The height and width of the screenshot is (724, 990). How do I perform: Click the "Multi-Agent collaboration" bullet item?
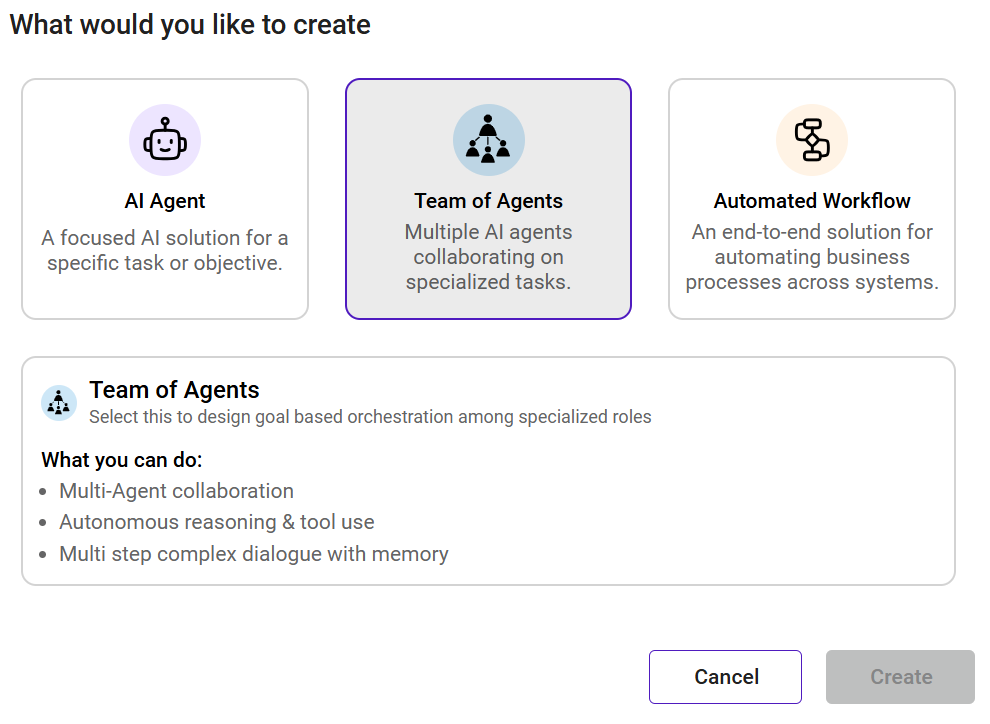coord(176,491)
